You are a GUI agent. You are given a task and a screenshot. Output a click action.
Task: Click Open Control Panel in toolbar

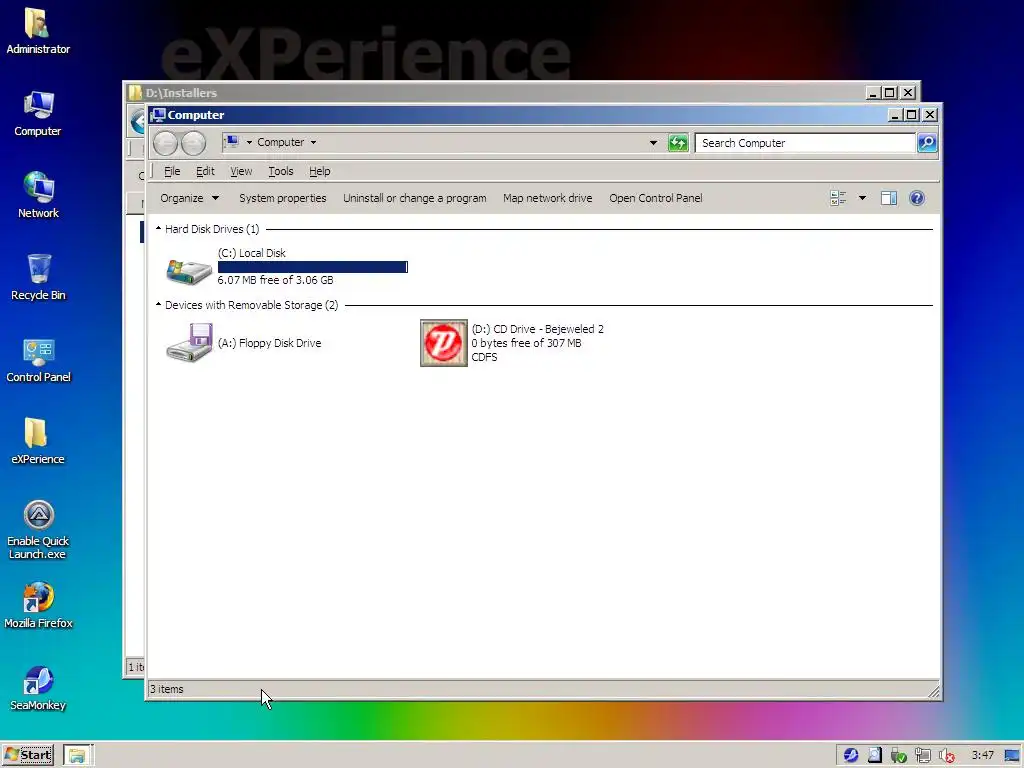coord(656,198)
